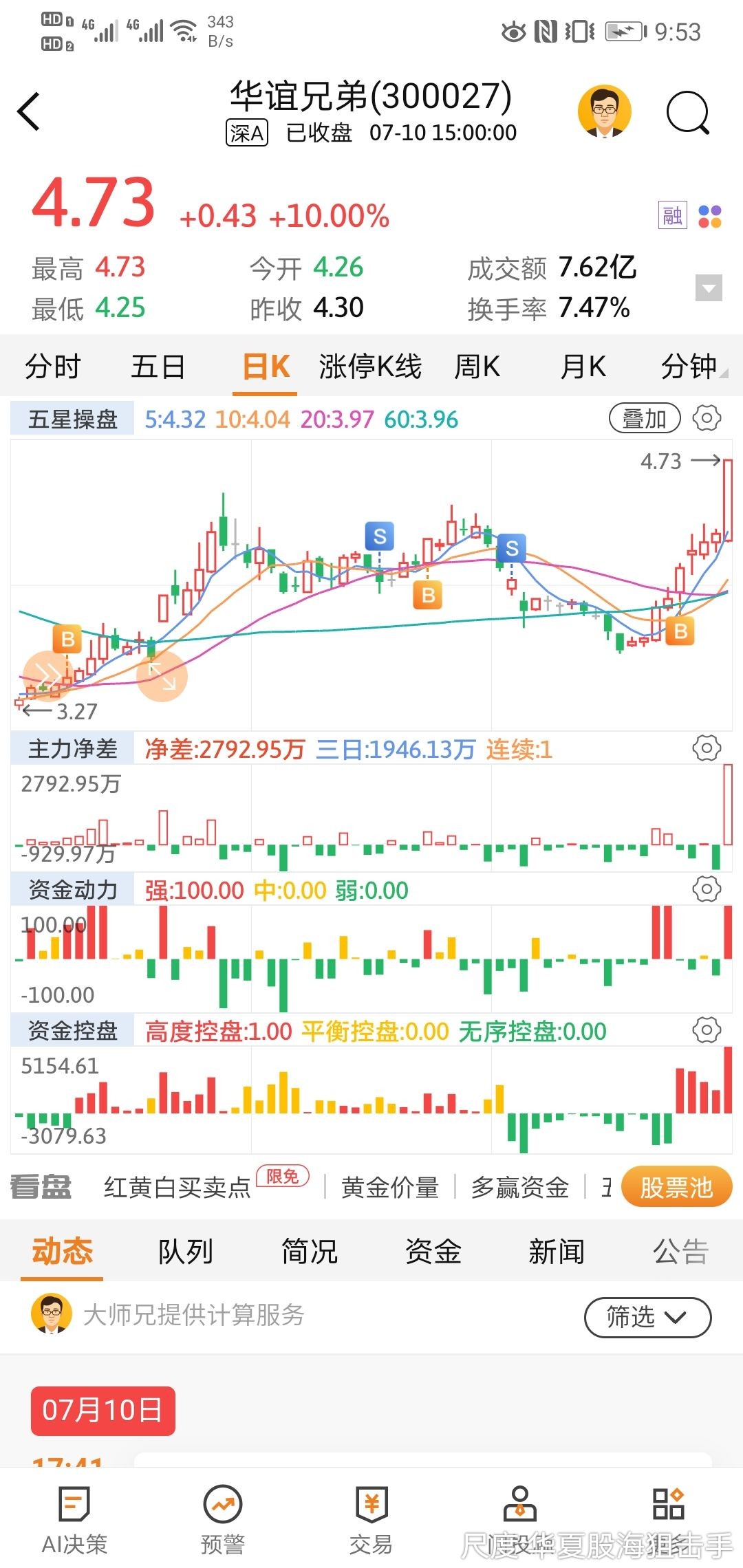This screenshot has width=743, height=1568.
Task: Tap the 五星操盘 indicator label
Action: [72, 419]
